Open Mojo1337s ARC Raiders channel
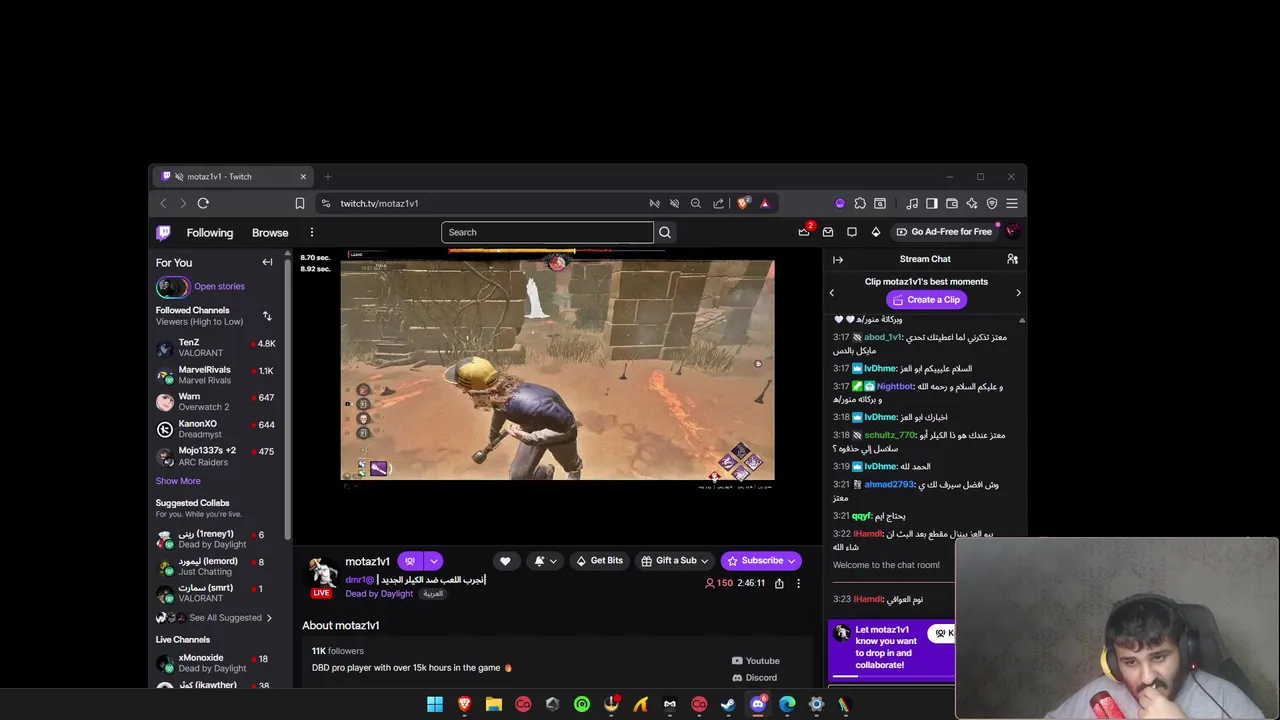Image resolution: width=1280 pixels, height=720 pixels. point(216,456)
